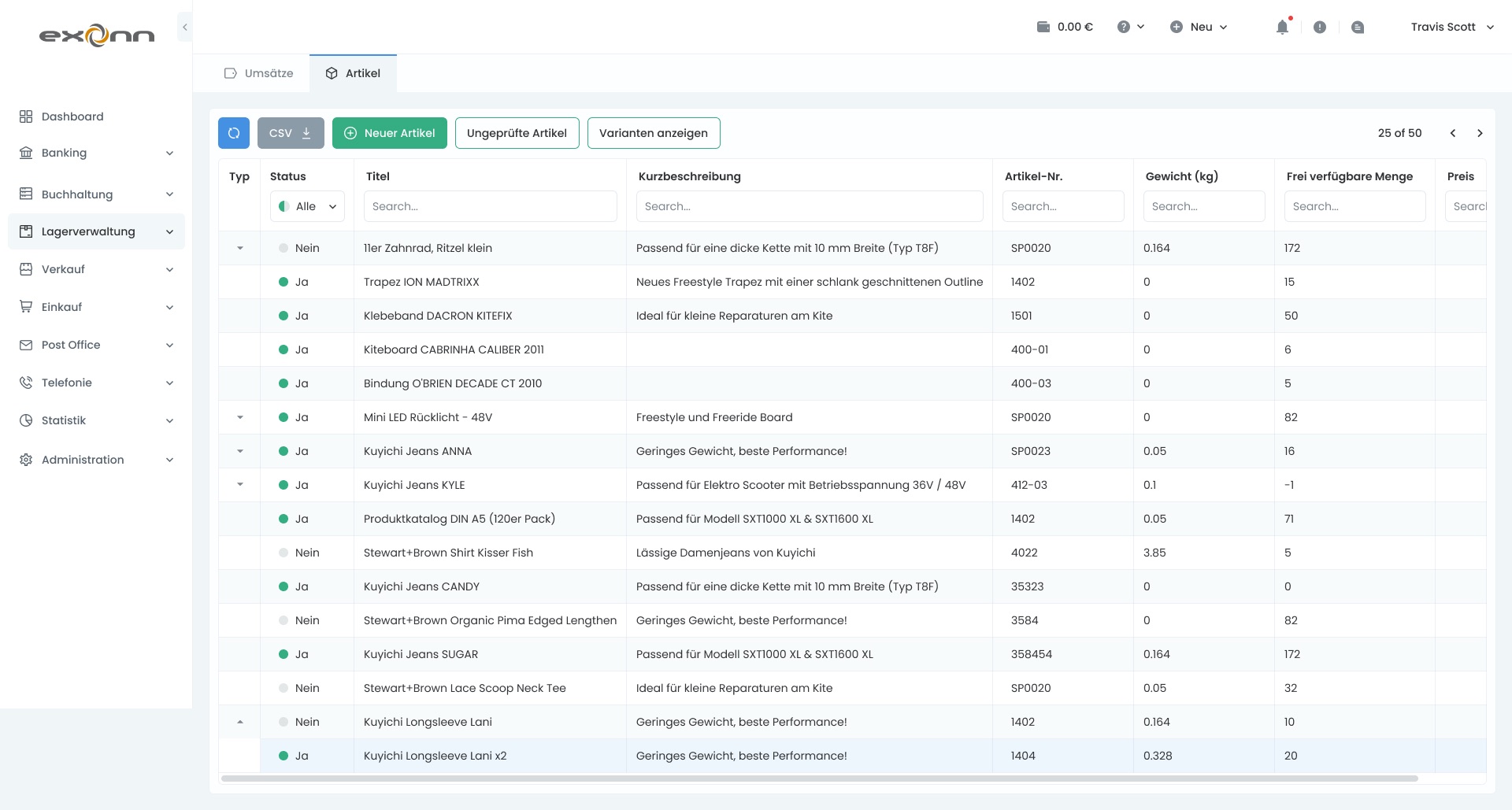Viewport: 1512px width, 810px height.
Task: Toggle status of Kuyichi Longsleeve Lani x2
Action: click(283, 756)
